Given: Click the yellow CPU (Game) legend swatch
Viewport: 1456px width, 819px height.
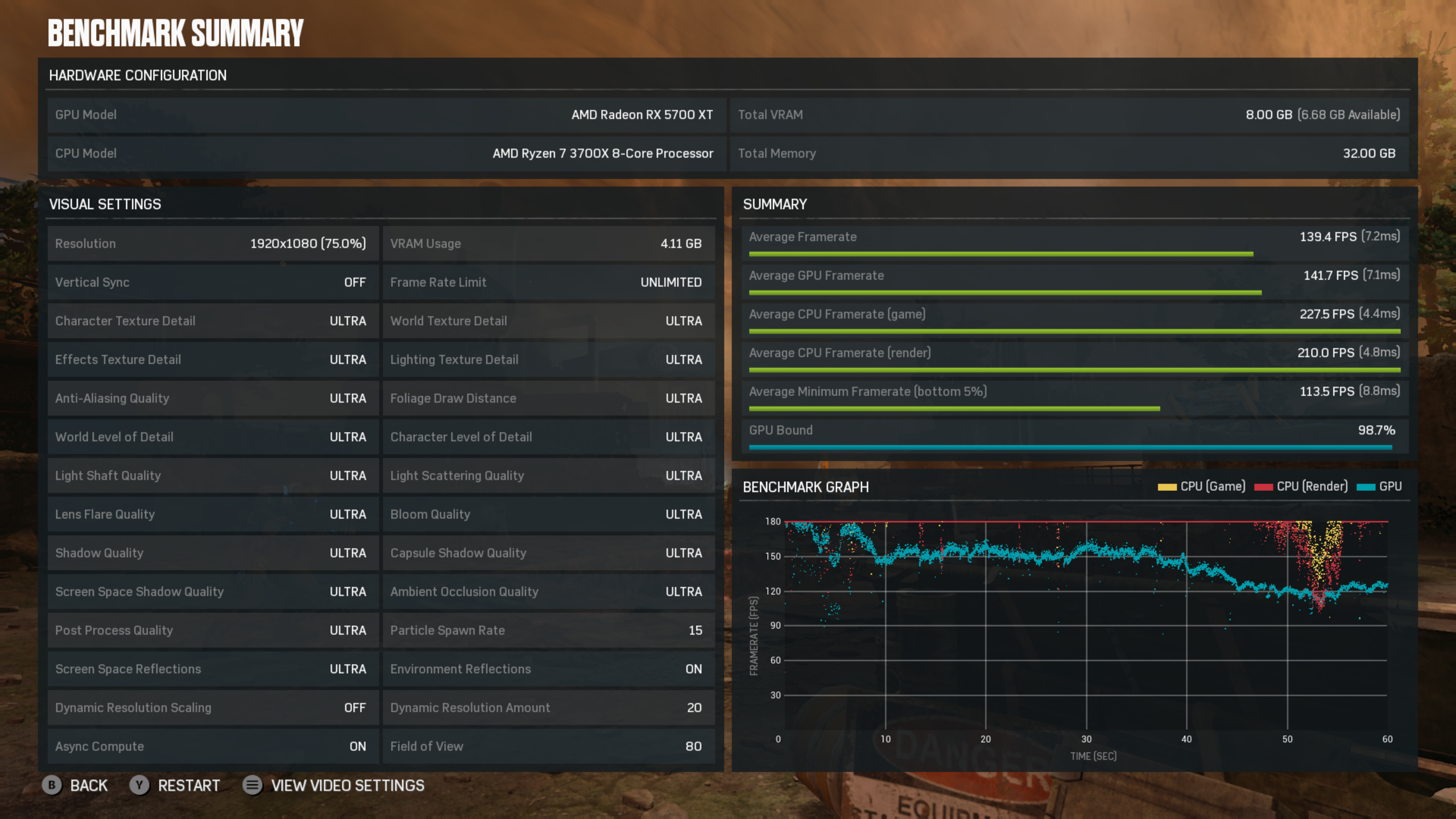Looking at the screenshot, I should click(1167, 487).
